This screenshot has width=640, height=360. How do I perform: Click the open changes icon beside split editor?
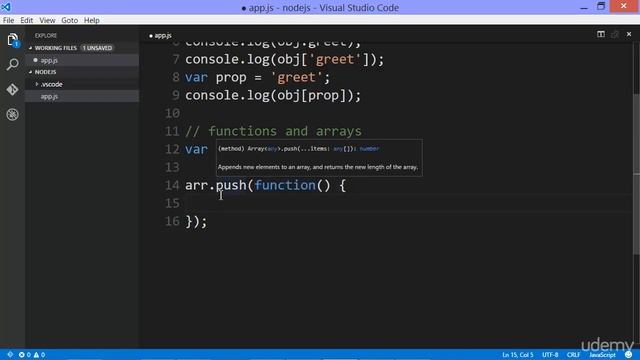point(615,34)
